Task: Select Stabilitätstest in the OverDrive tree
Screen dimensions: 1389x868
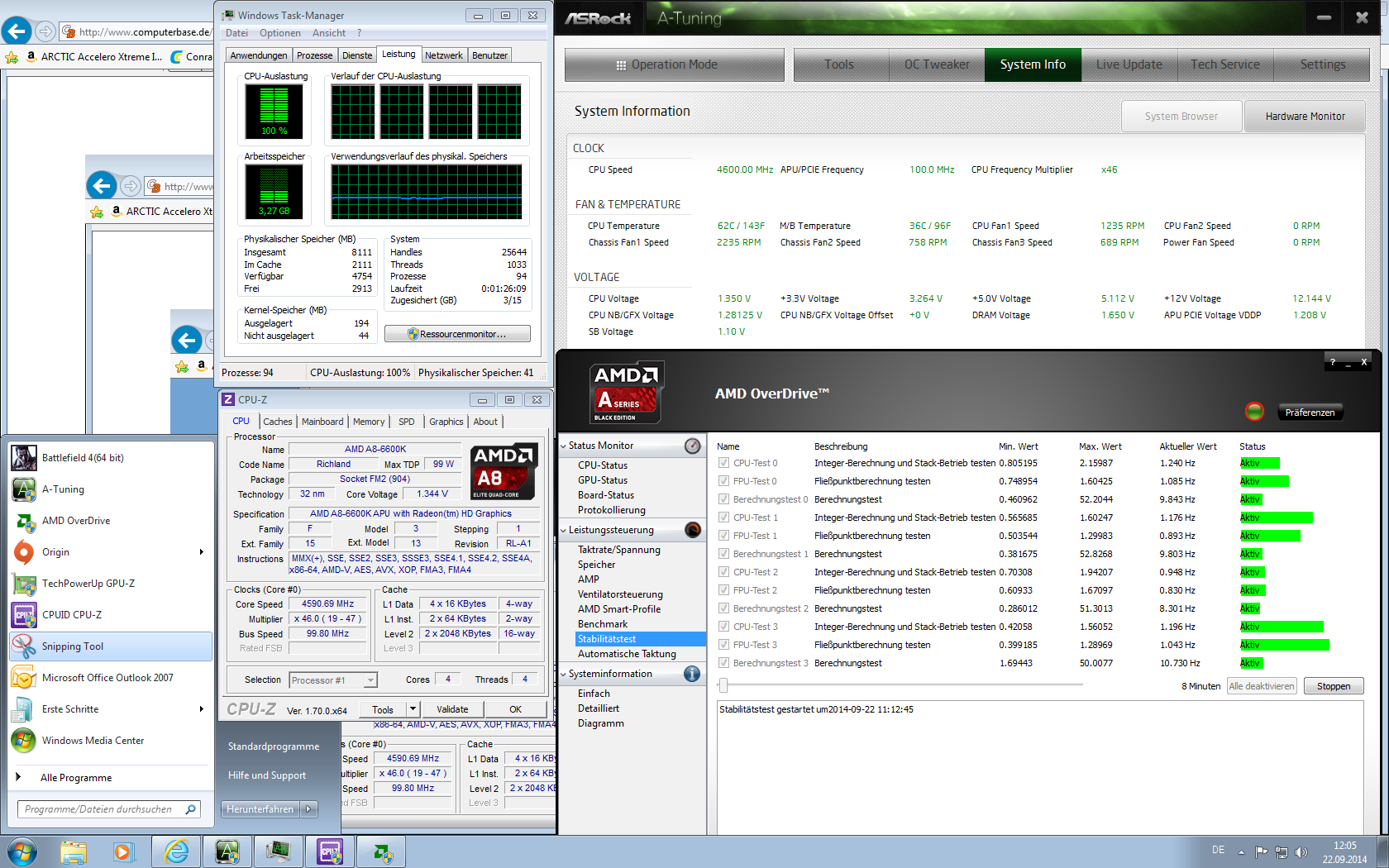Action: point(641,639)
